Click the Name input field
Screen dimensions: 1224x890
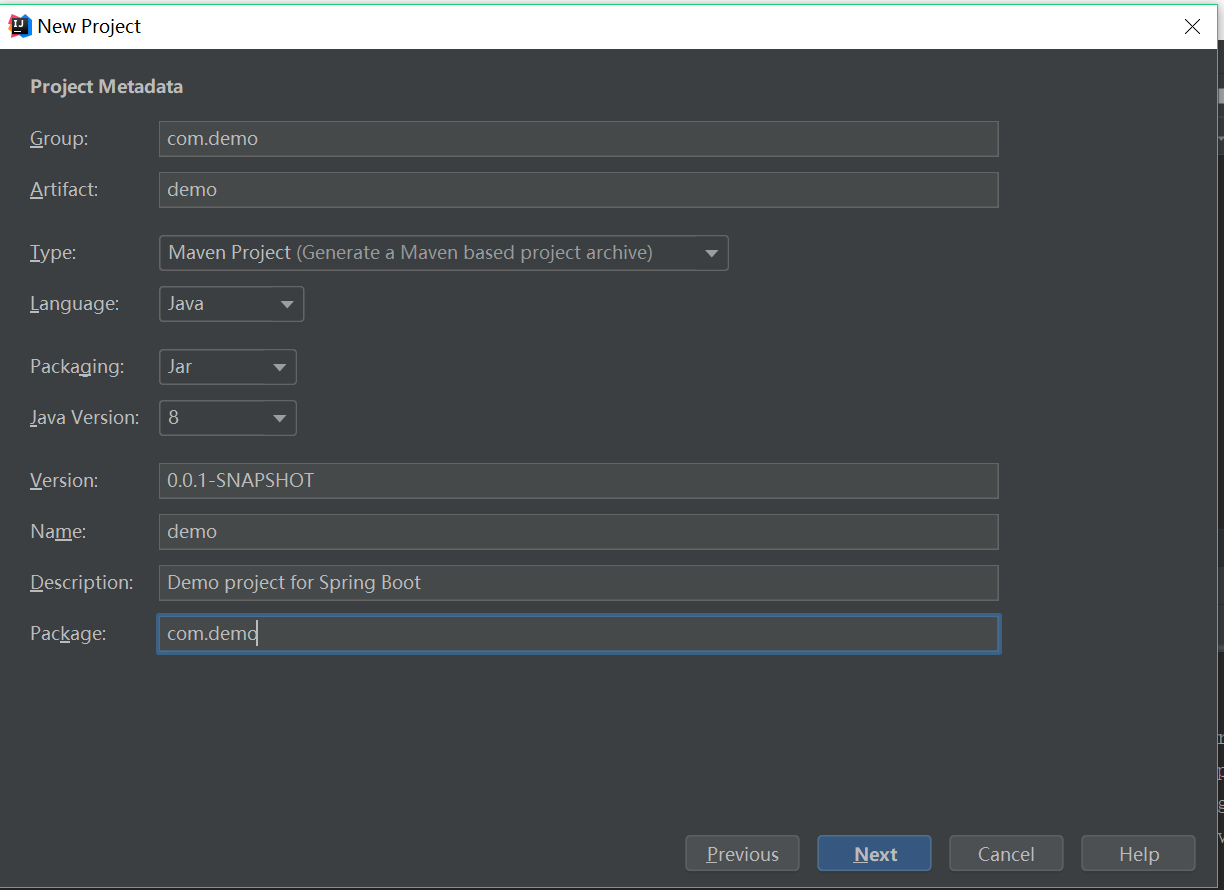pos(578,532)
